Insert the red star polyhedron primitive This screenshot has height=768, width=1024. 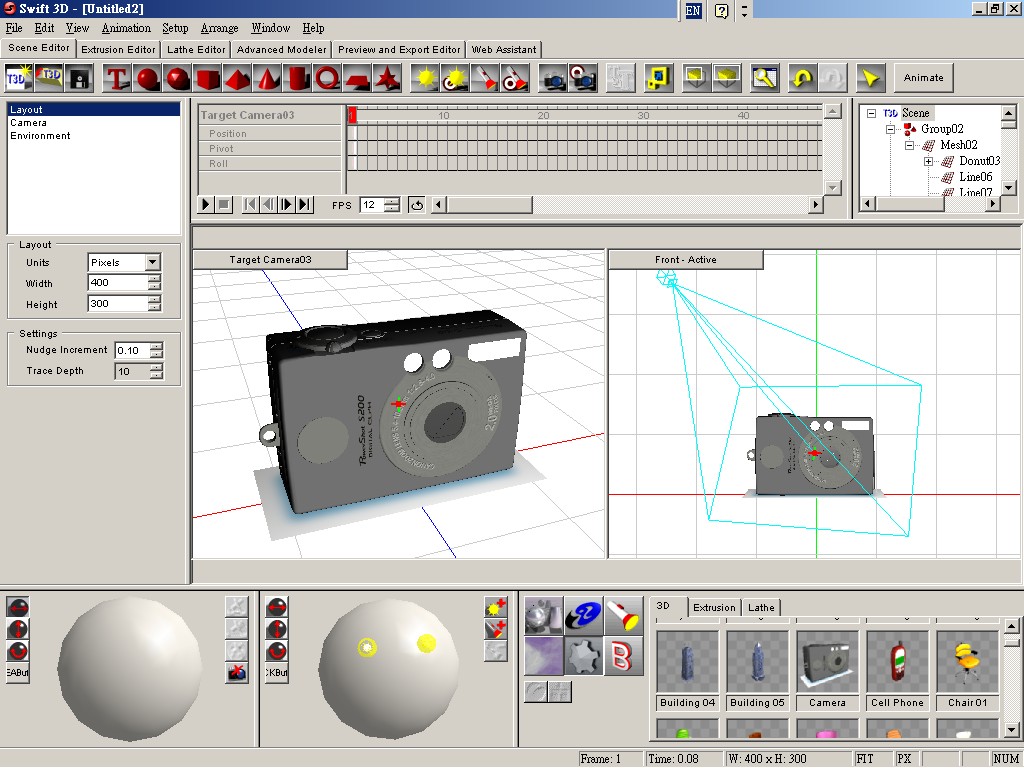386,78
